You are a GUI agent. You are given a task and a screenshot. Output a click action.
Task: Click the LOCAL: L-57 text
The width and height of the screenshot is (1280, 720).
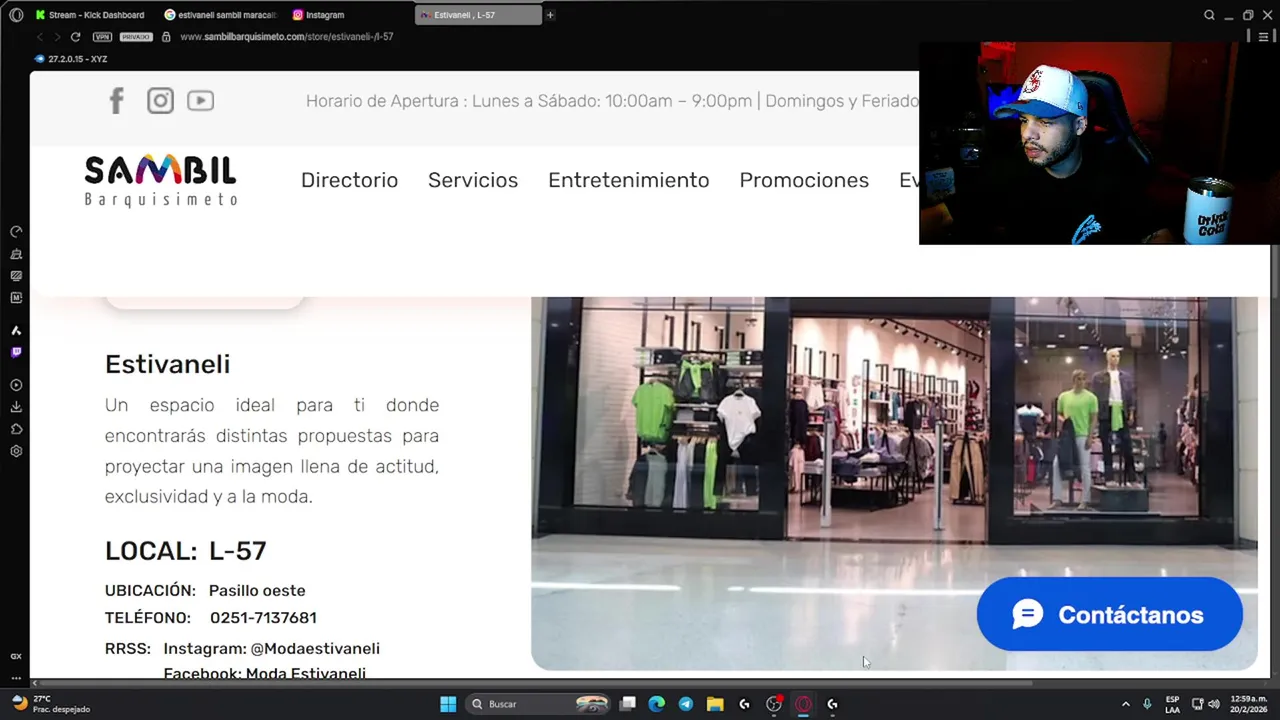(x=185, y=551)
